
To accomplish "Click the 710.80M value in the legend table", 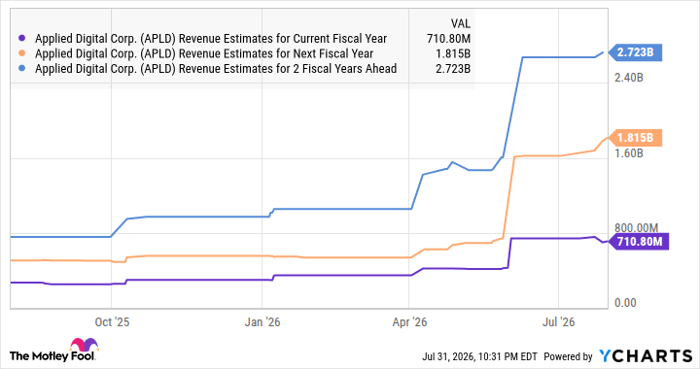I will [448, 39].
